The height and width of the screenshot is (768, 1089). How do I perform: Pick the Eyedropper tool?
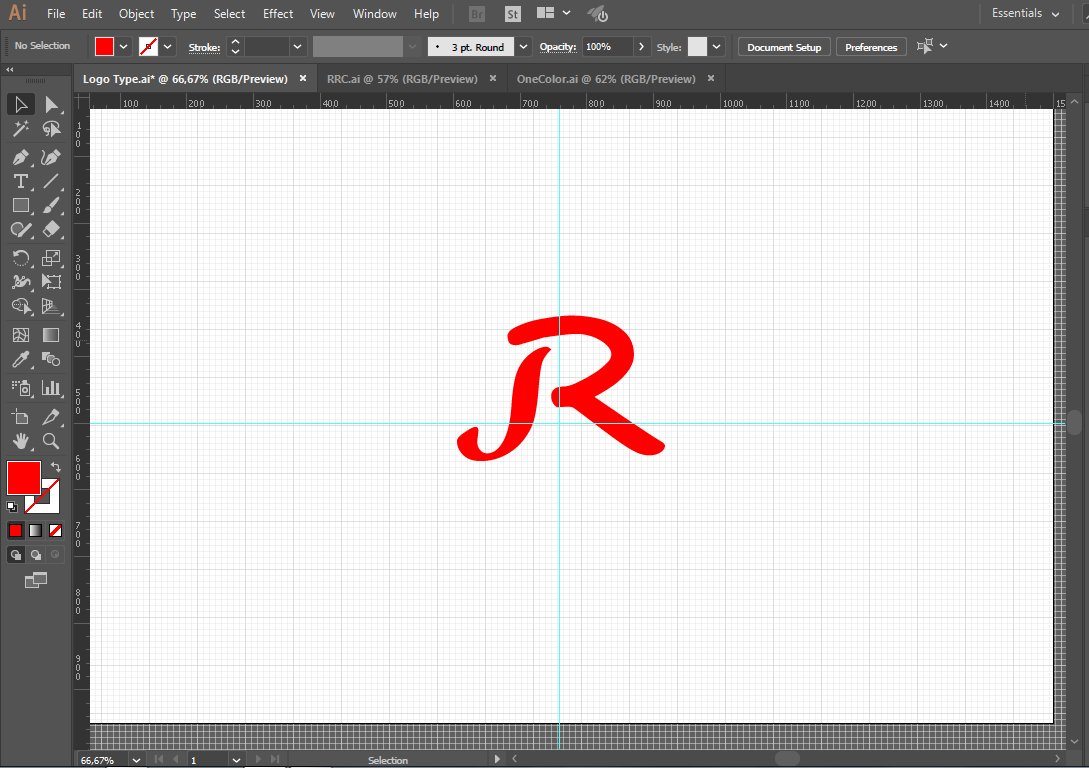pos(20,360)
